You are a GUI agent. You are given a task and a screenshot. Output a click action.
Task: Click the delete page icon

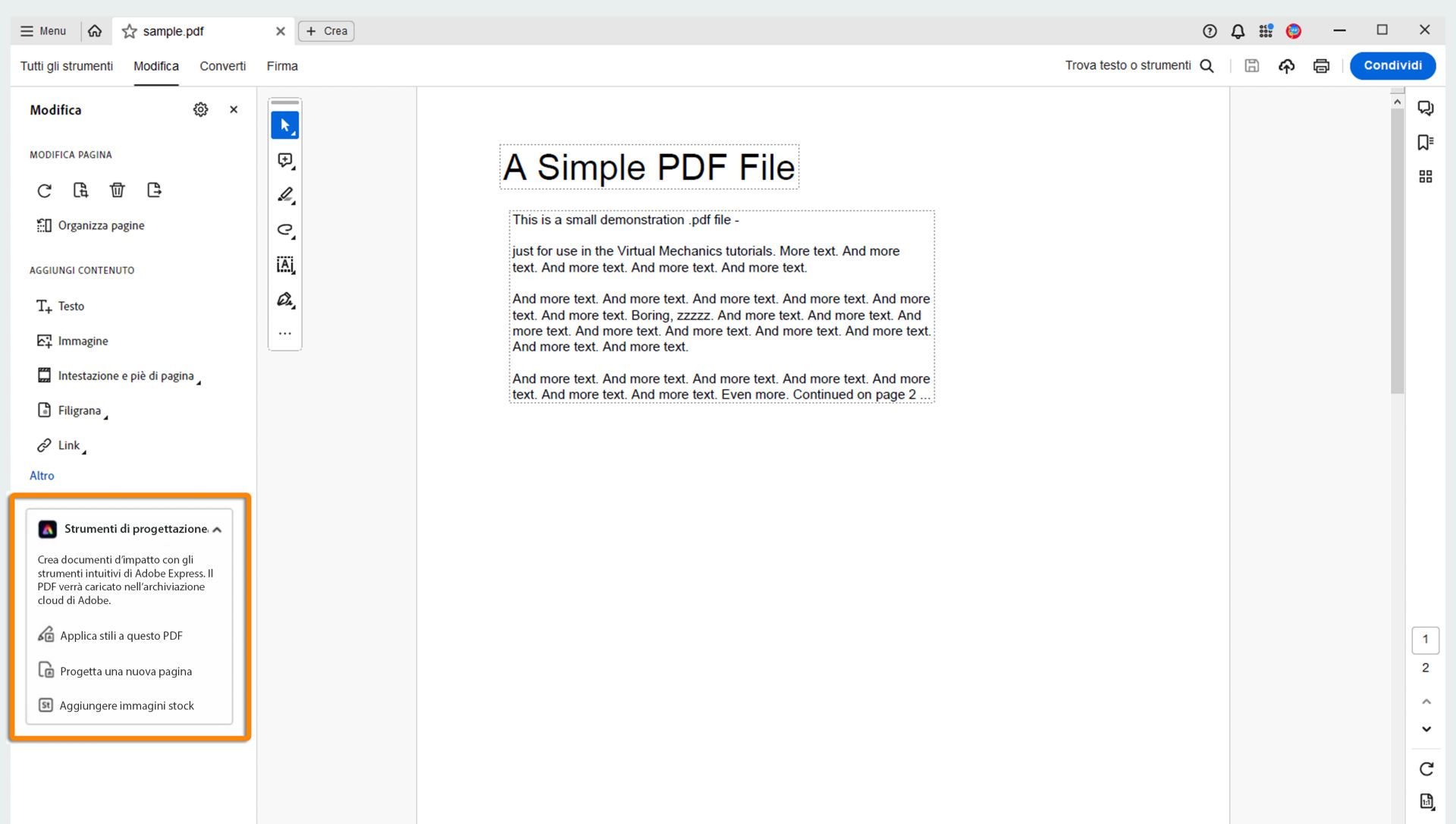point(118,190)
